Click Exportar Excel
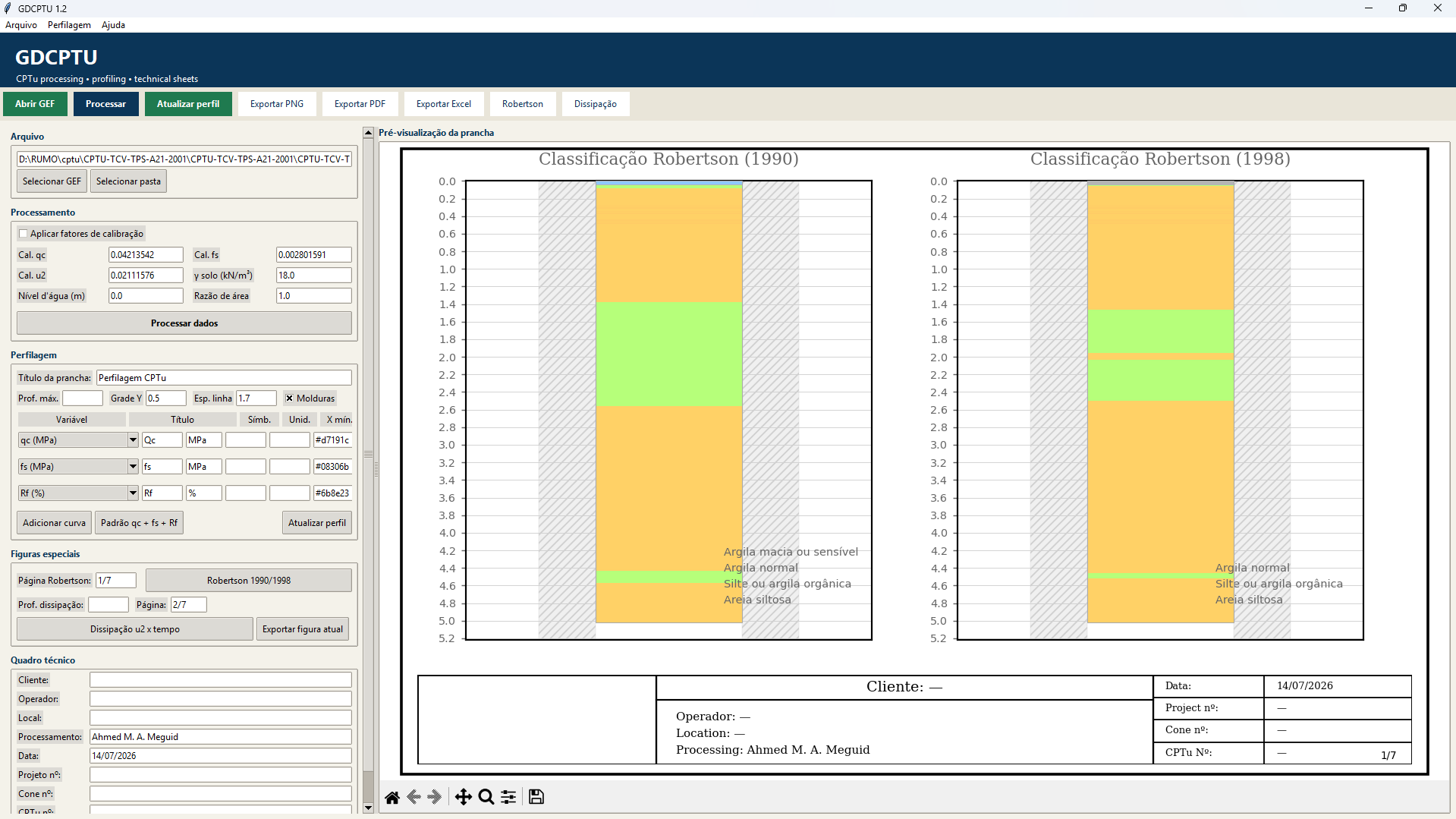Viewport: 1456px width, 819px height. pyautogui.click(x=444, y=104)
